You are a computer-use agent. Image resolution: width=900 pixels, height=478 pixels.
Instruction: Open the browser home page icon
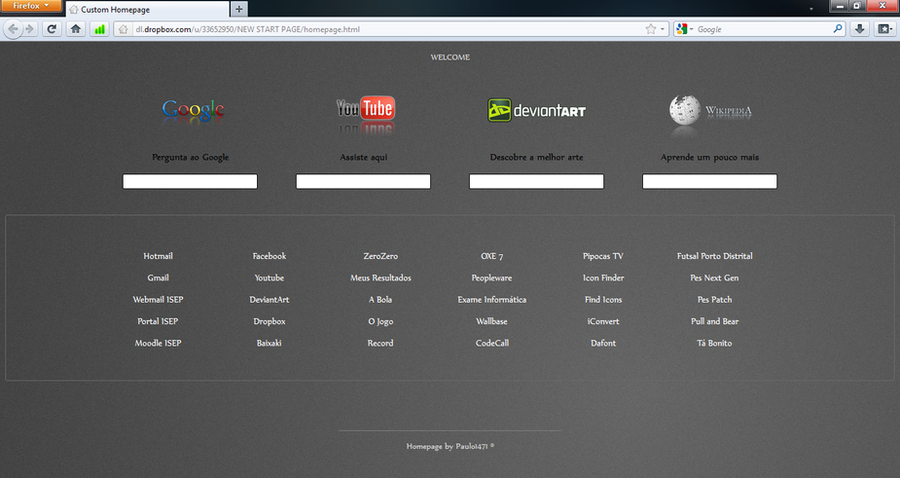[75, 29]
